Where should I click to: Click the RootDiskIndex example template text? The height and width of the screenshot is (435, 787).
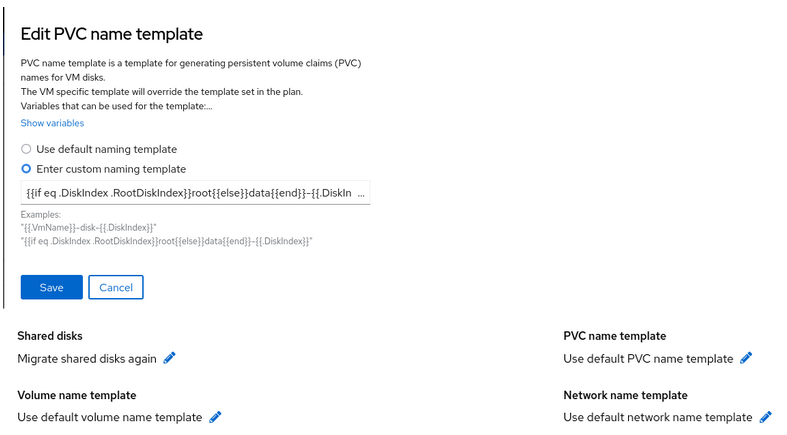coord(167,241)
